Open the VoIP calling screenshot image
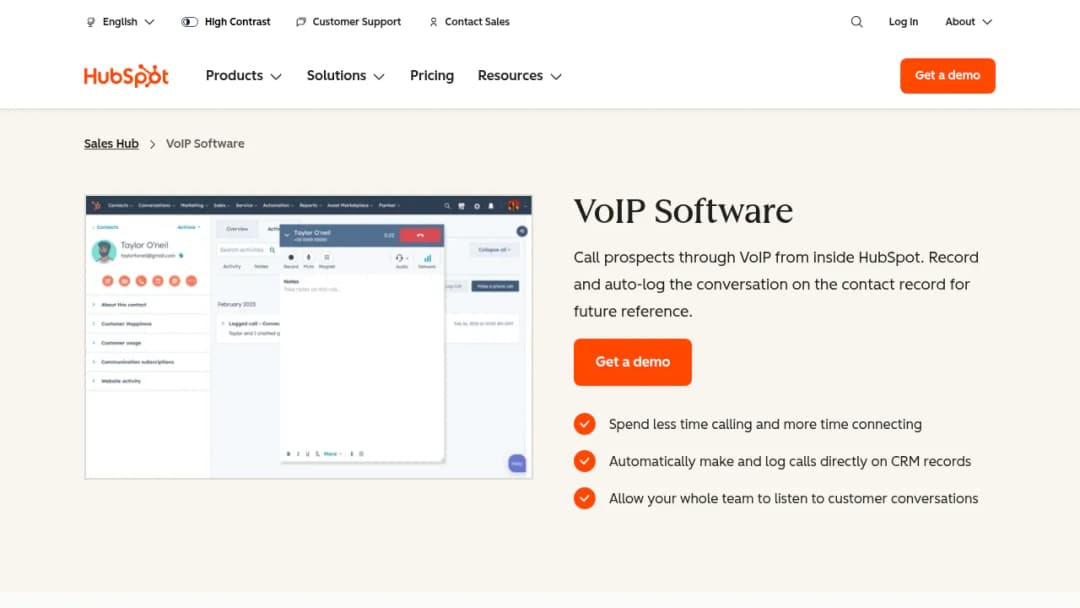 pos(309,337)
